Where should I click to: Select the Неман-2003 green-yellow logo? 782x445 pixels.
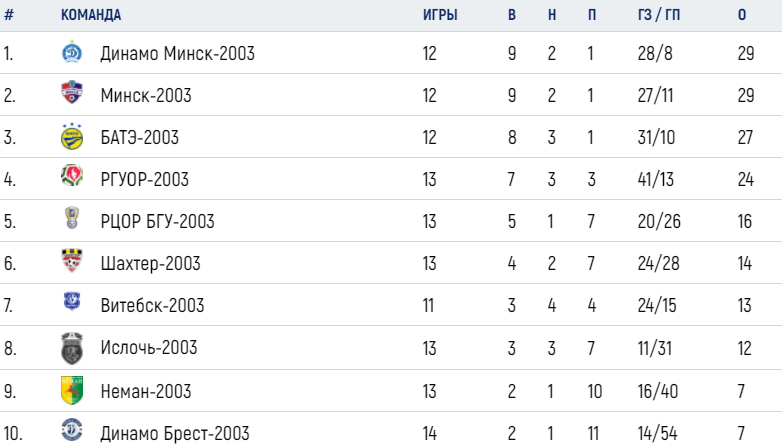tap(72, 390)
